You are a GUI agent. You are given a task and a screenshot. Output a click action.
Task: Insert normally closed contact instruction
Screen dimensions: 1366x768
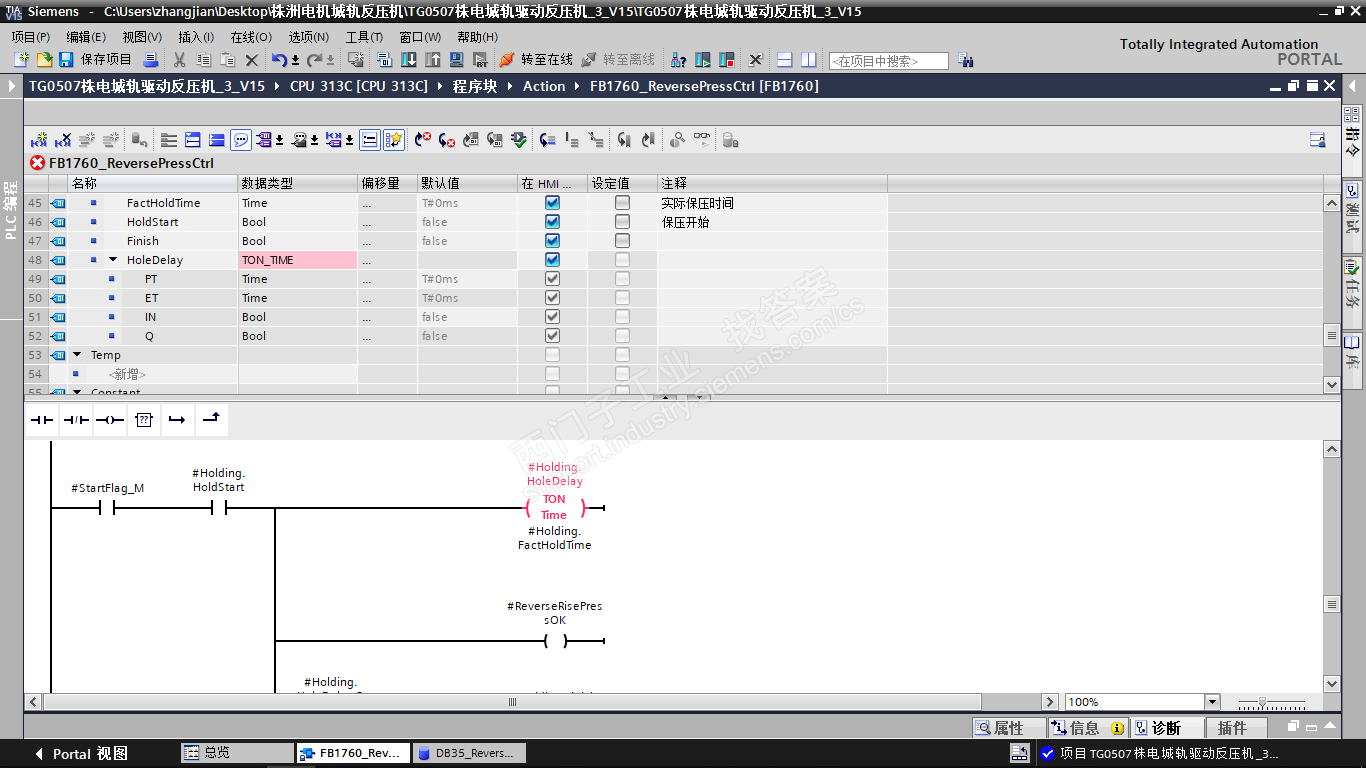pos(76,420)
